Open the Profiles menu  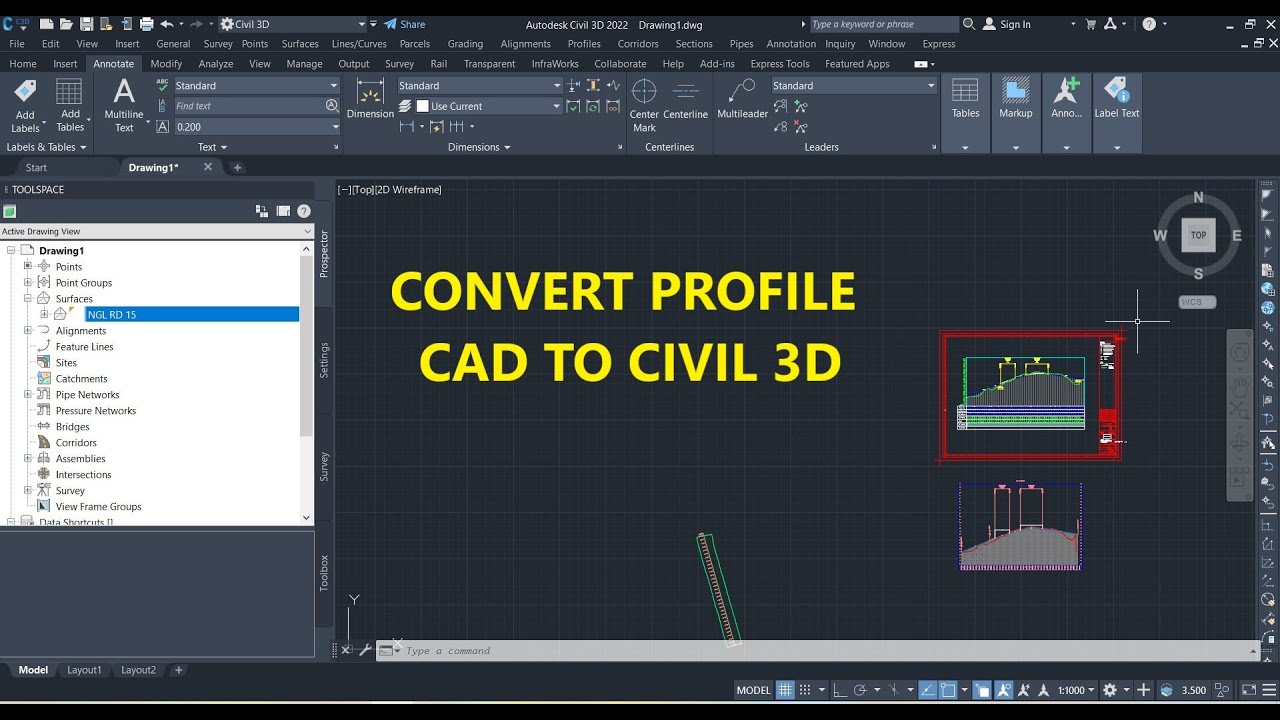pyautogui.click(x=584, y=43)
